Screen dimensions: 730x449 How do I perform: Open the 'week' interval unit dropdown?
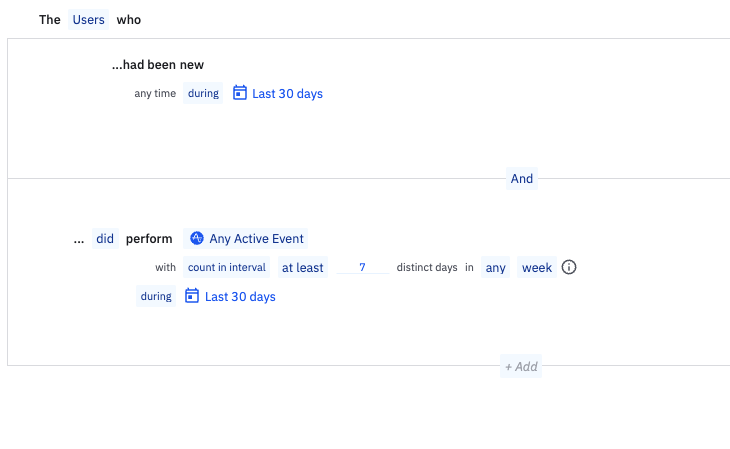click(536, 268)
